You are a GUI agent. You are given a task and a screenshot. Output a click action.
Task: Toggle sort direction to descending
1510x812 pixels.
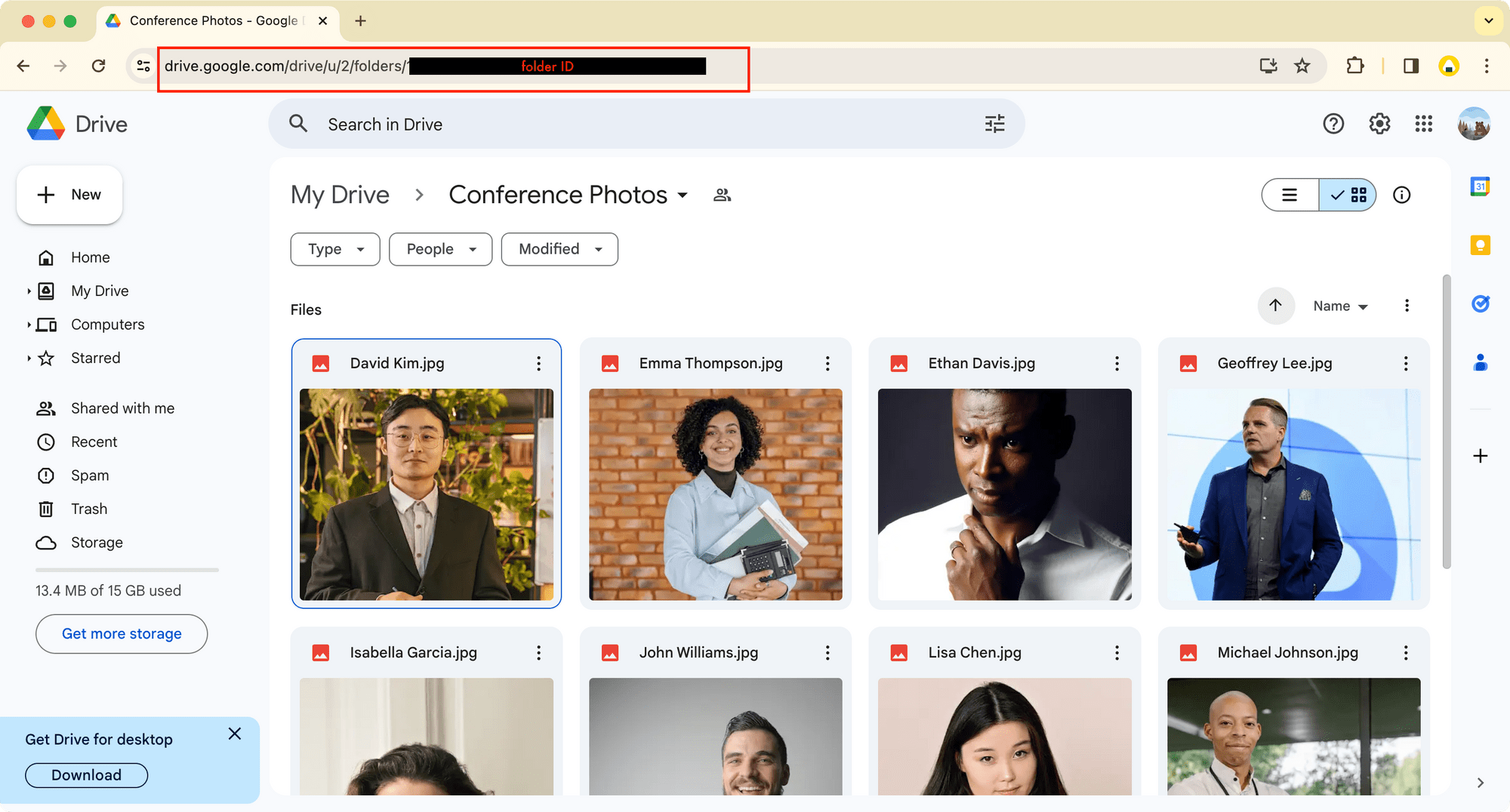point(1276,306)
